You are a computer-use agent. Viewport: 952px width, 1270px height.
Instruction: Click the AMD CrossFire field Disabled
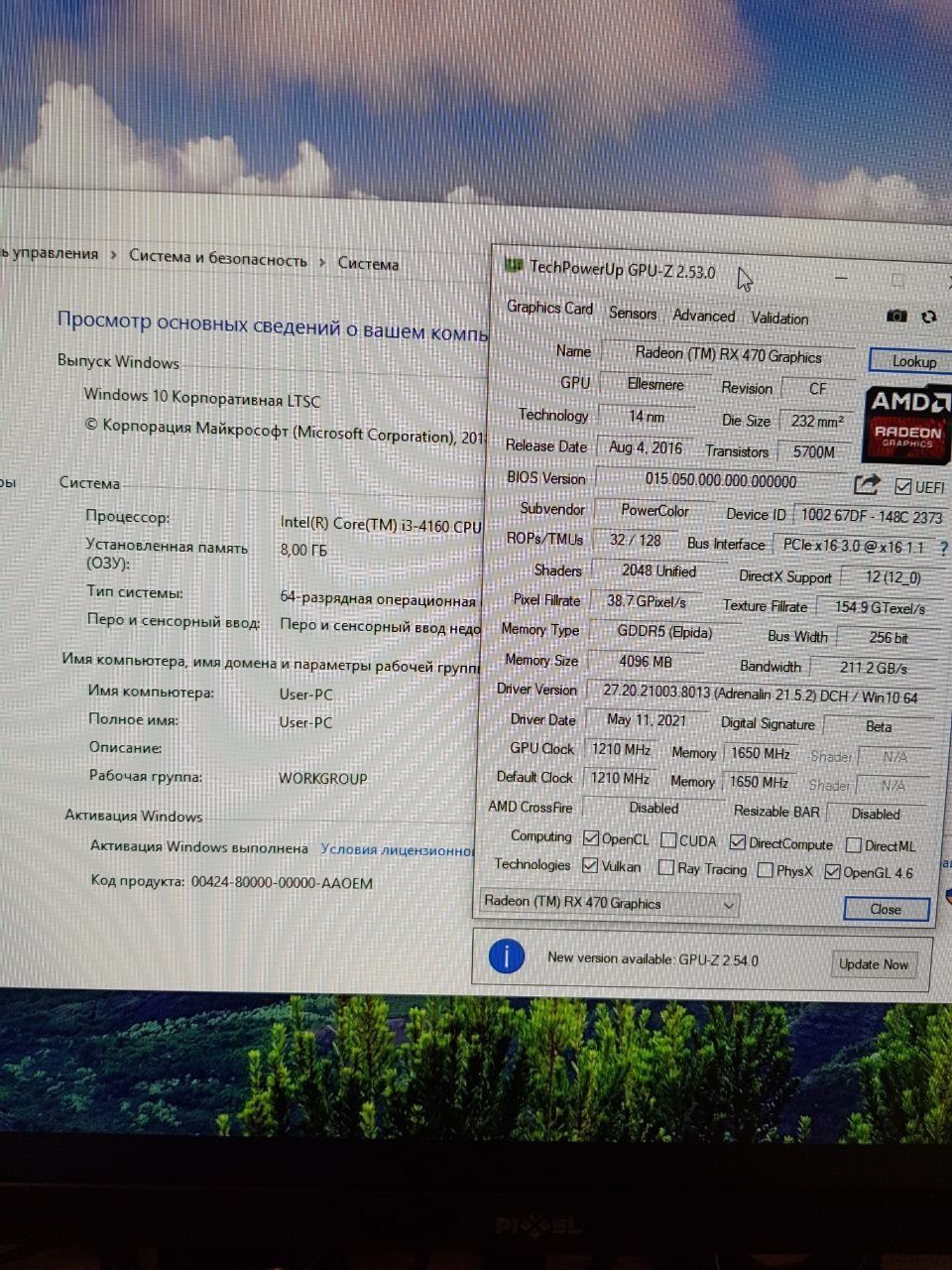[x=654, y=808]
